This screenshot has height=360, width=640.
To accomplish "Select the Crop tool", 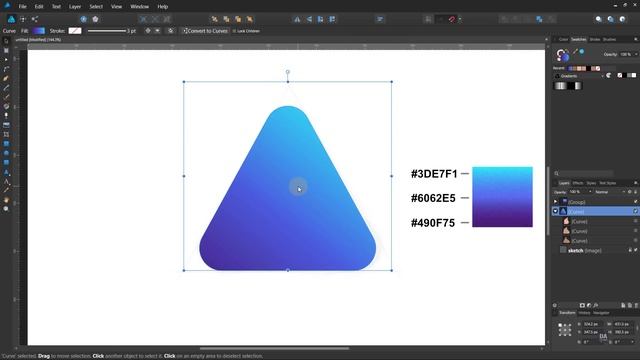I will (x=6, y=134).
